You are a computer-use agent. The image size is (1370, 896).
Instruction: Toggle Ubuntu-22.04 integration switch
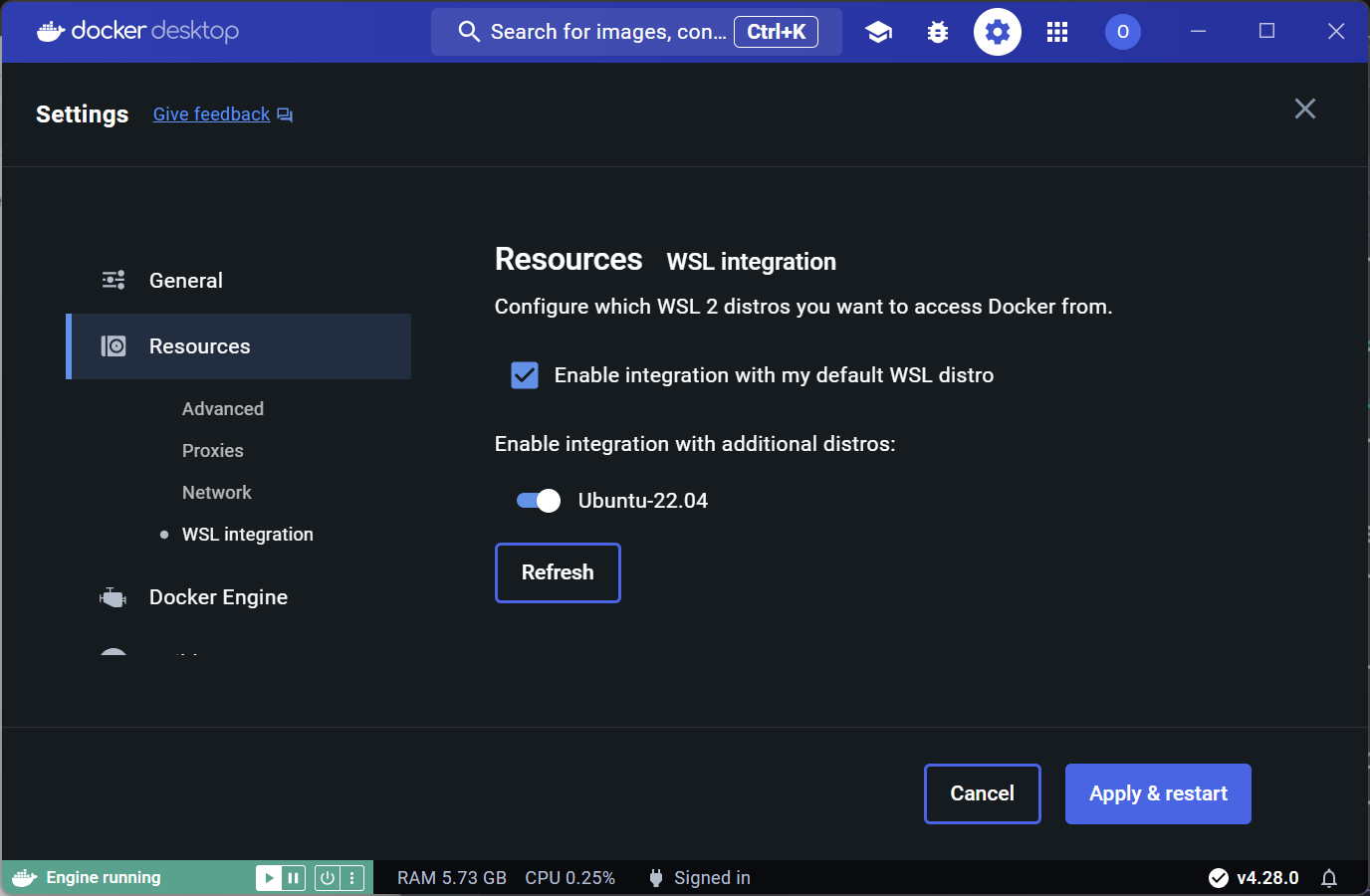(539, 501)
